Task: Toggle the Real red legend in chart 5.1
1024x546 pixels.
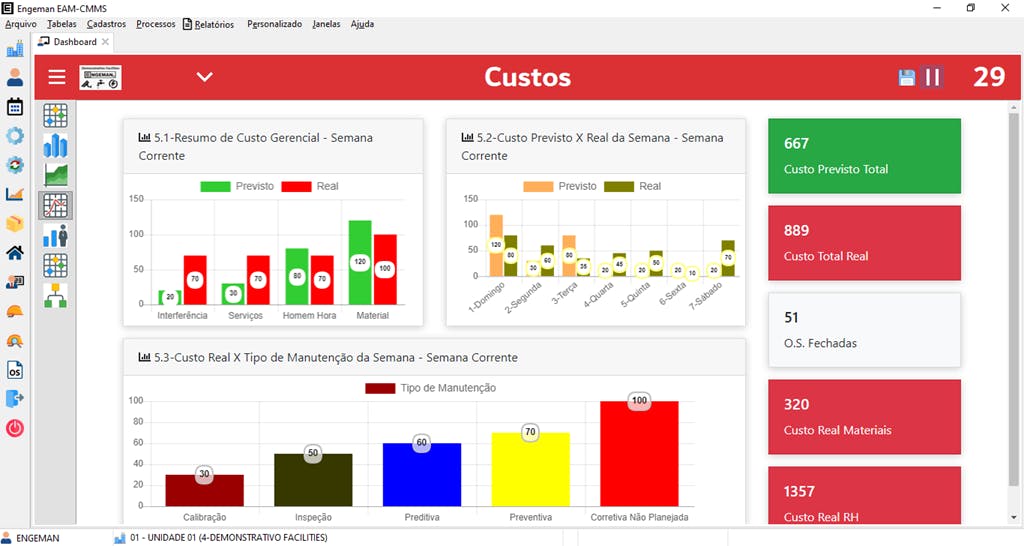Action: click(310, 186)
